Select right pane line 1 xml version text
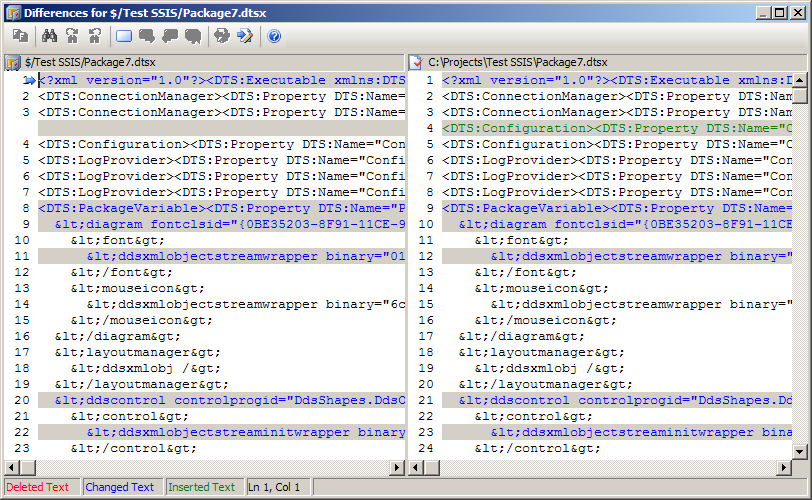The height and width of the screenshot is (500, 812). tap(617, 80)
